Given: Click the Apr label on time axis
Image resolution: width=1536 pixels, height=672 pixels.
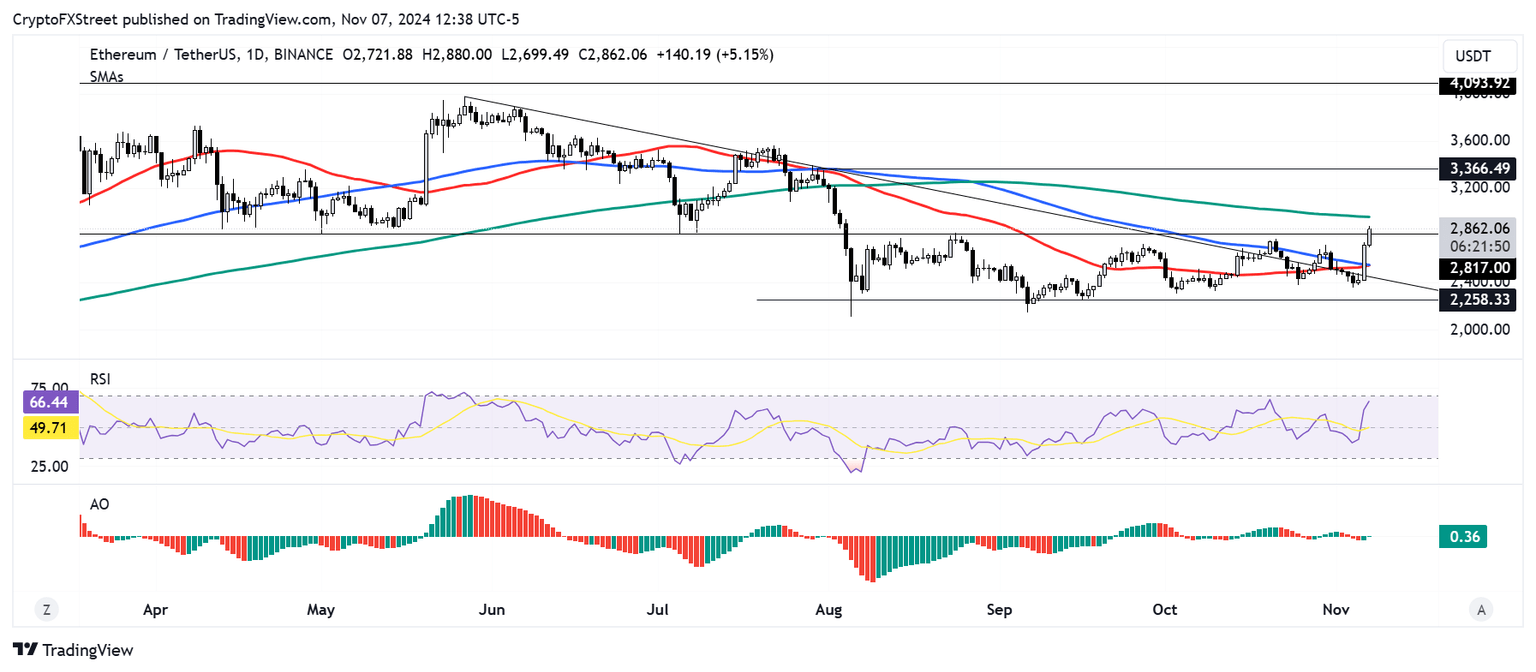Looking at the screenshot, I should point(155,609).
